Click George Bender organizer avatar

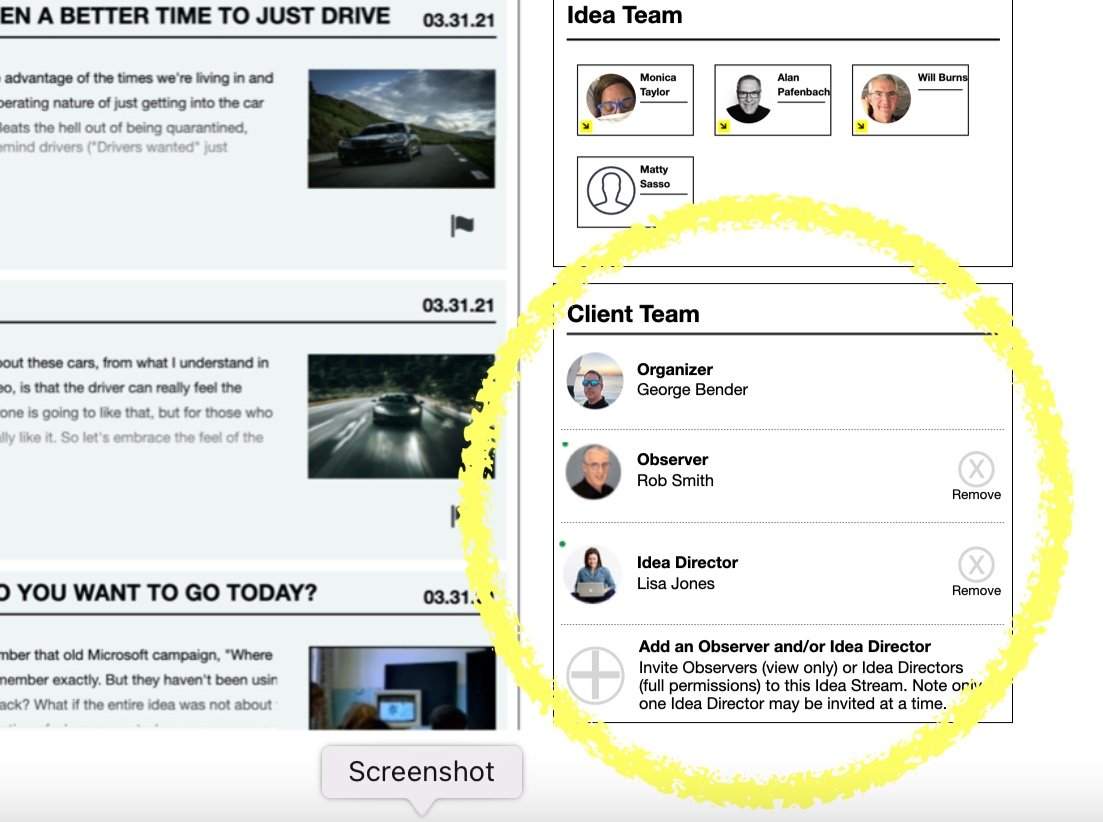point(595,380)
